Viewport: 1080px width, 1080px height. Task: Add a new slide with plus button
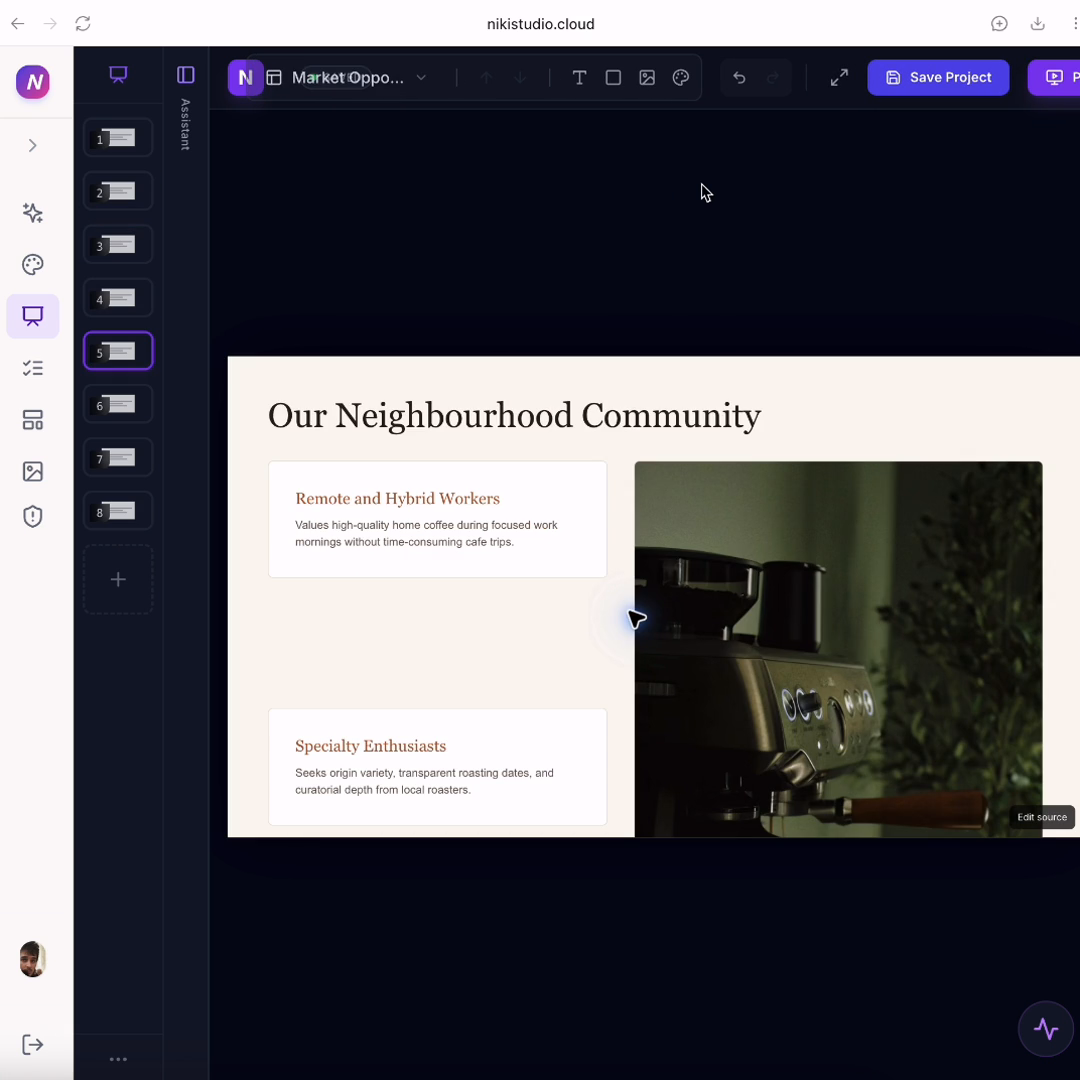click(x=118, y=579)
